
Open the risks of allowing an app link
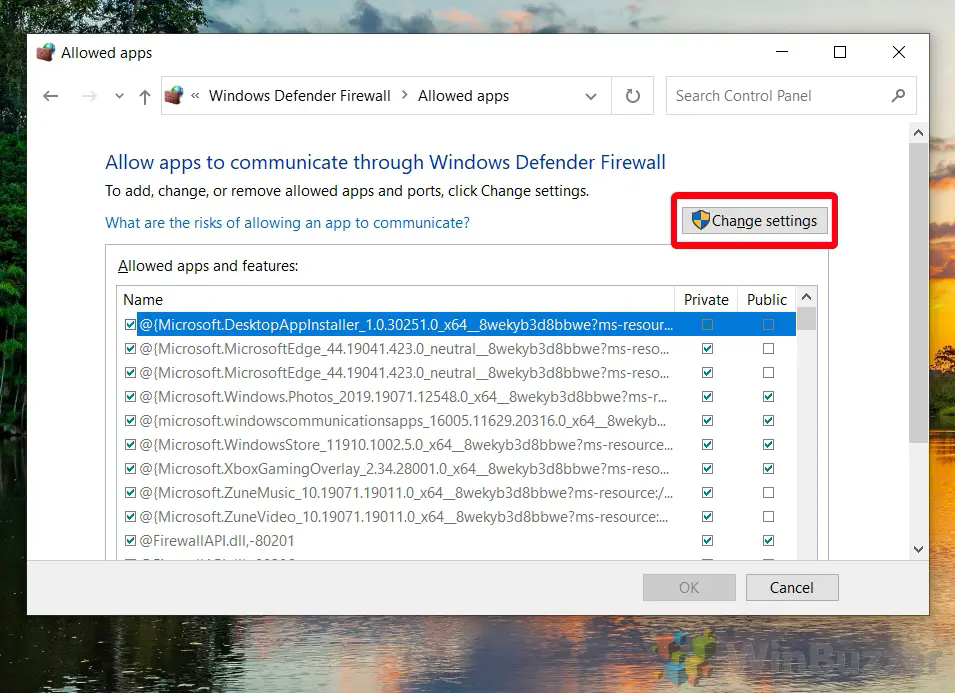click(287, 223)
